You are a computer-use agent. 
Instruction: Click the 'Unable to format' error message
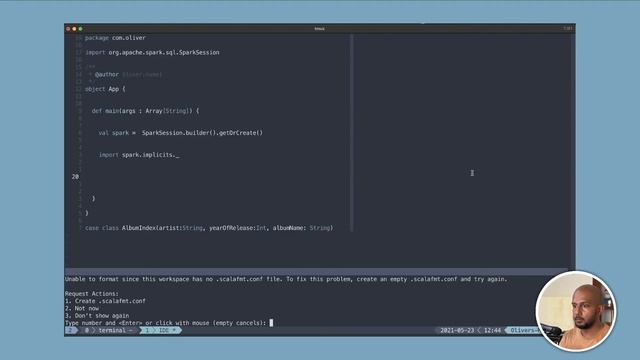tap(286, 279)
